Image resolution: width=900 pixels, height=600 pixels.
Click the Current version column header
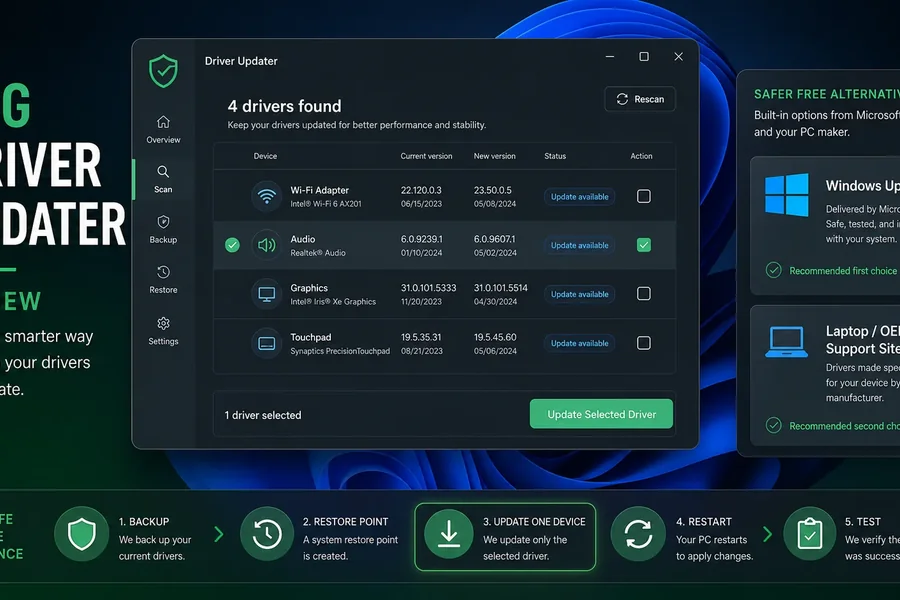(x=426, y=156)
